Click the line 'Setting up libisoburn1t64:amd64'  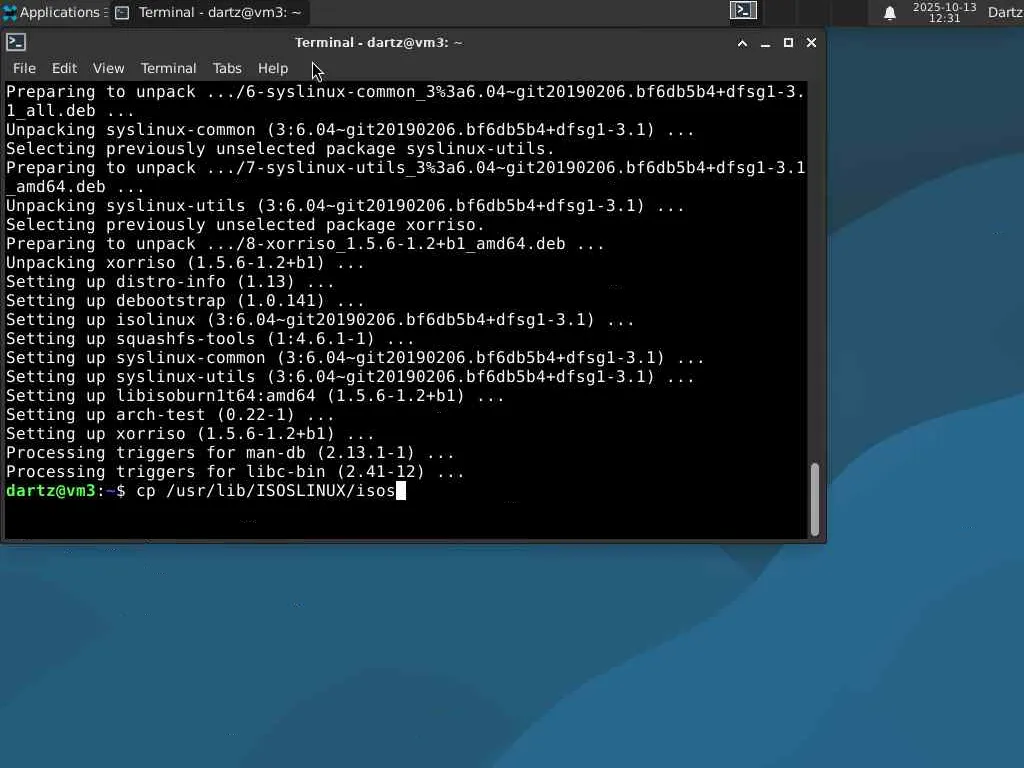[255, 396]
